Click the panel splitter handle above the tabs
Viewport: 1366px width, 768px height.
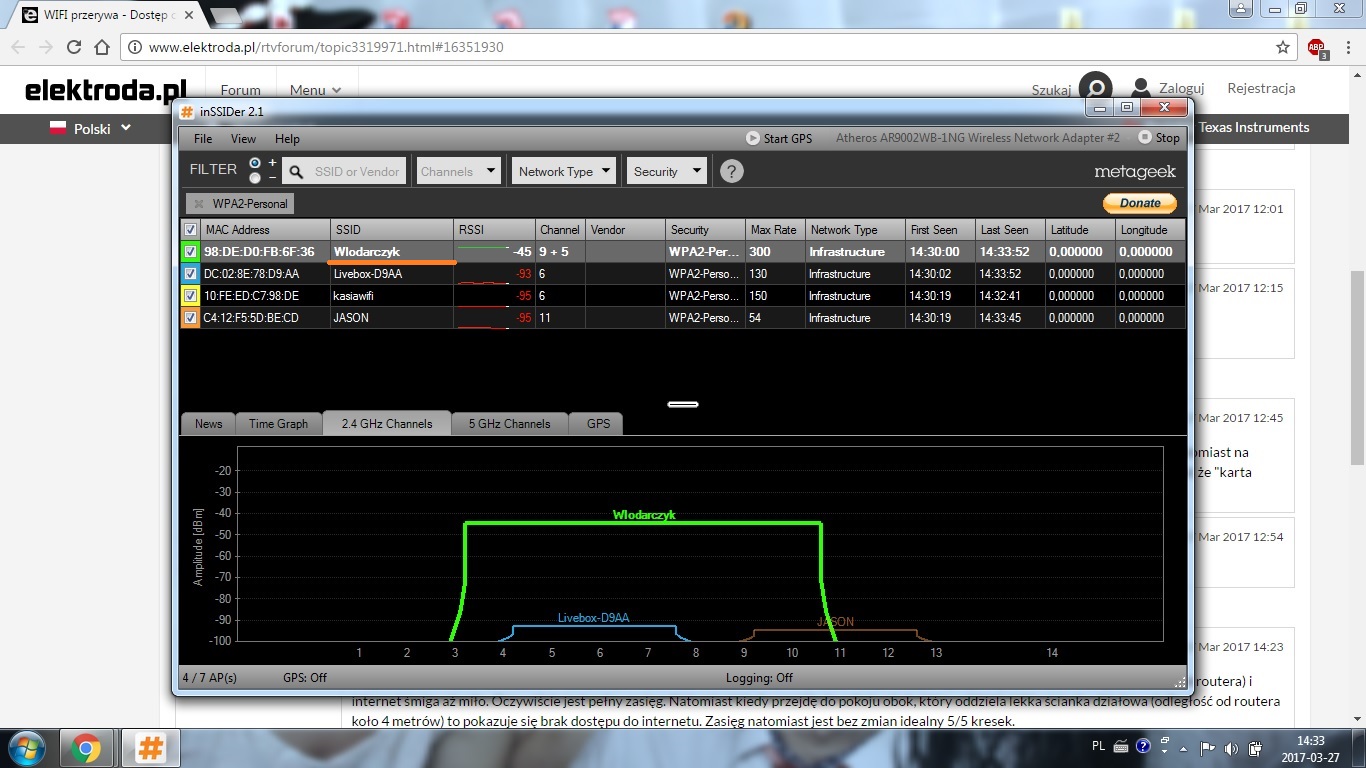[683, 404]
